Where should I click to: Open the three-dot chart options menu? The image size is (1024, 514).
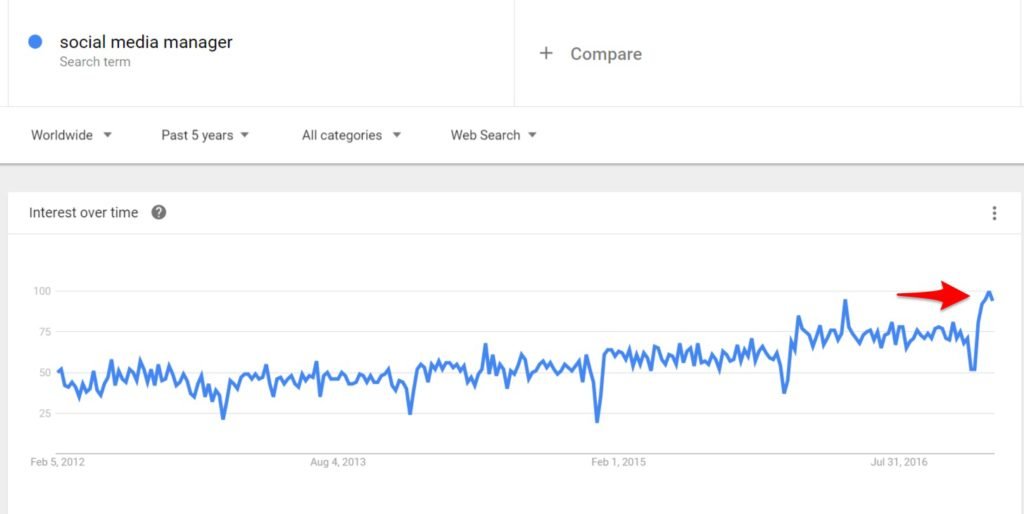point(994,214)
